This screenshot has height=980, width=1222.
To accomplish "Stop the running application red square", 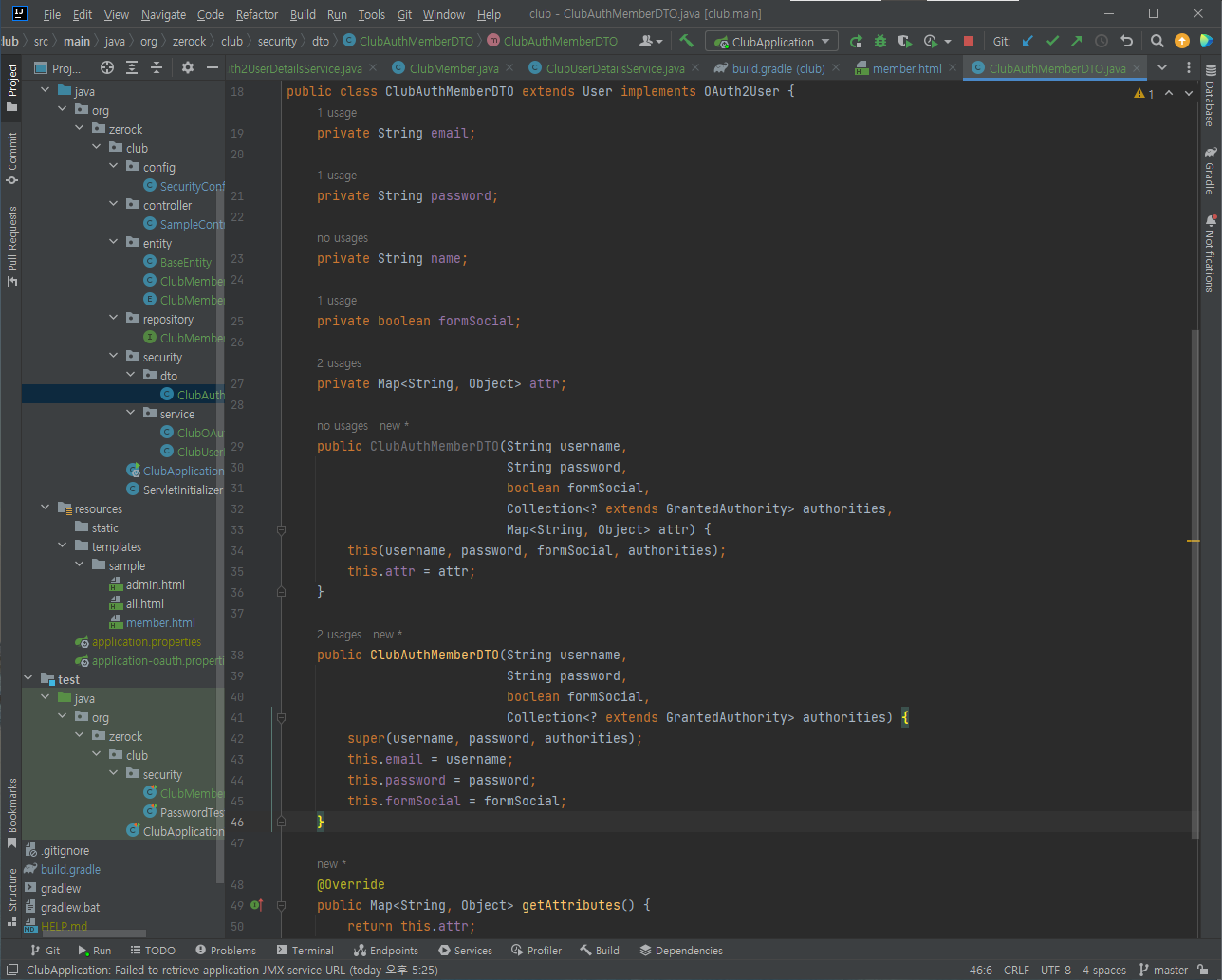I will (x=969, y=41).
